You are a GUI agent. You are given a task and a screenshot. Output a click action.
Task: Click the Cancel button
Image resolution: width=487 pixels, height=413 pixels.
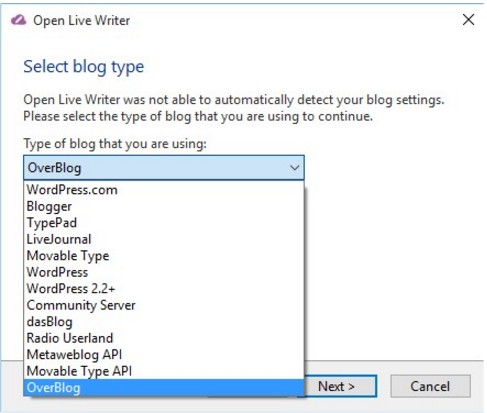[x=430, y=386]
